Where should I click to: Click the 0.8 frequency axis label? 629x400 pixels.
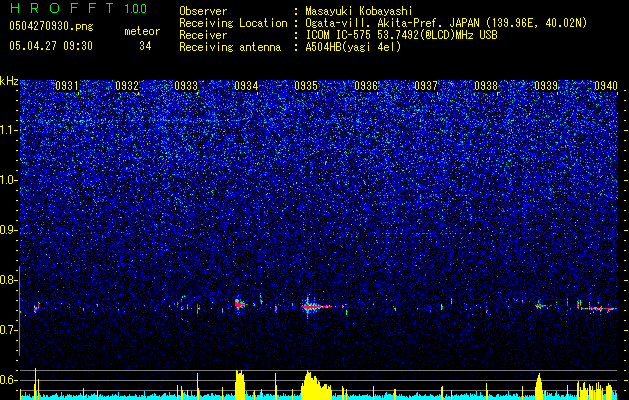click(8, 280)
